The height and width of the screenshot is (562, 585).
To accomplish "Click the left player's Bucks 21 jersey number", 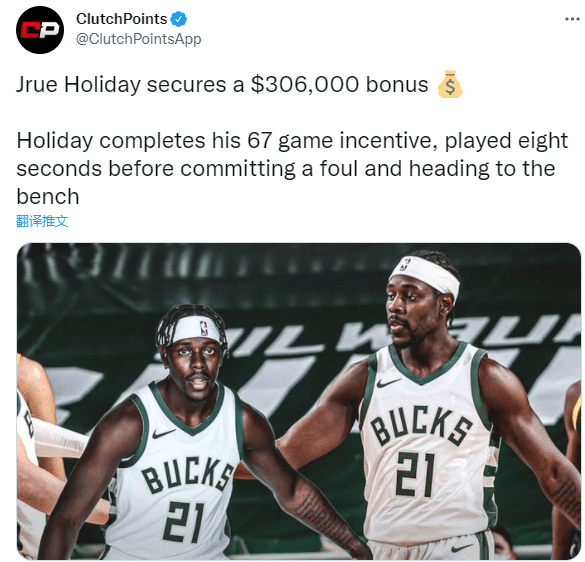I will coord(185,522).
